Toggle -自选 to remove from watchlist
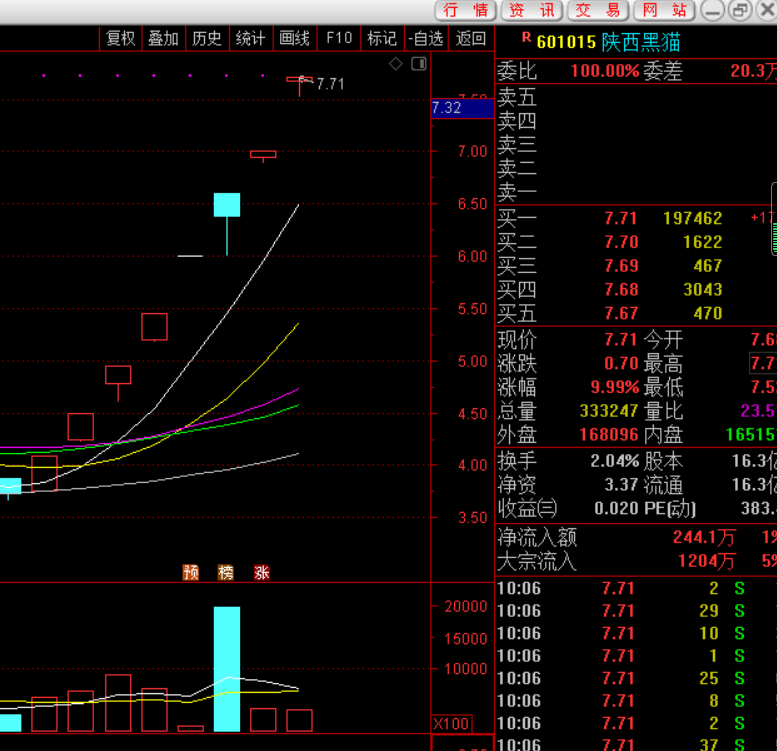 [426, 38]
